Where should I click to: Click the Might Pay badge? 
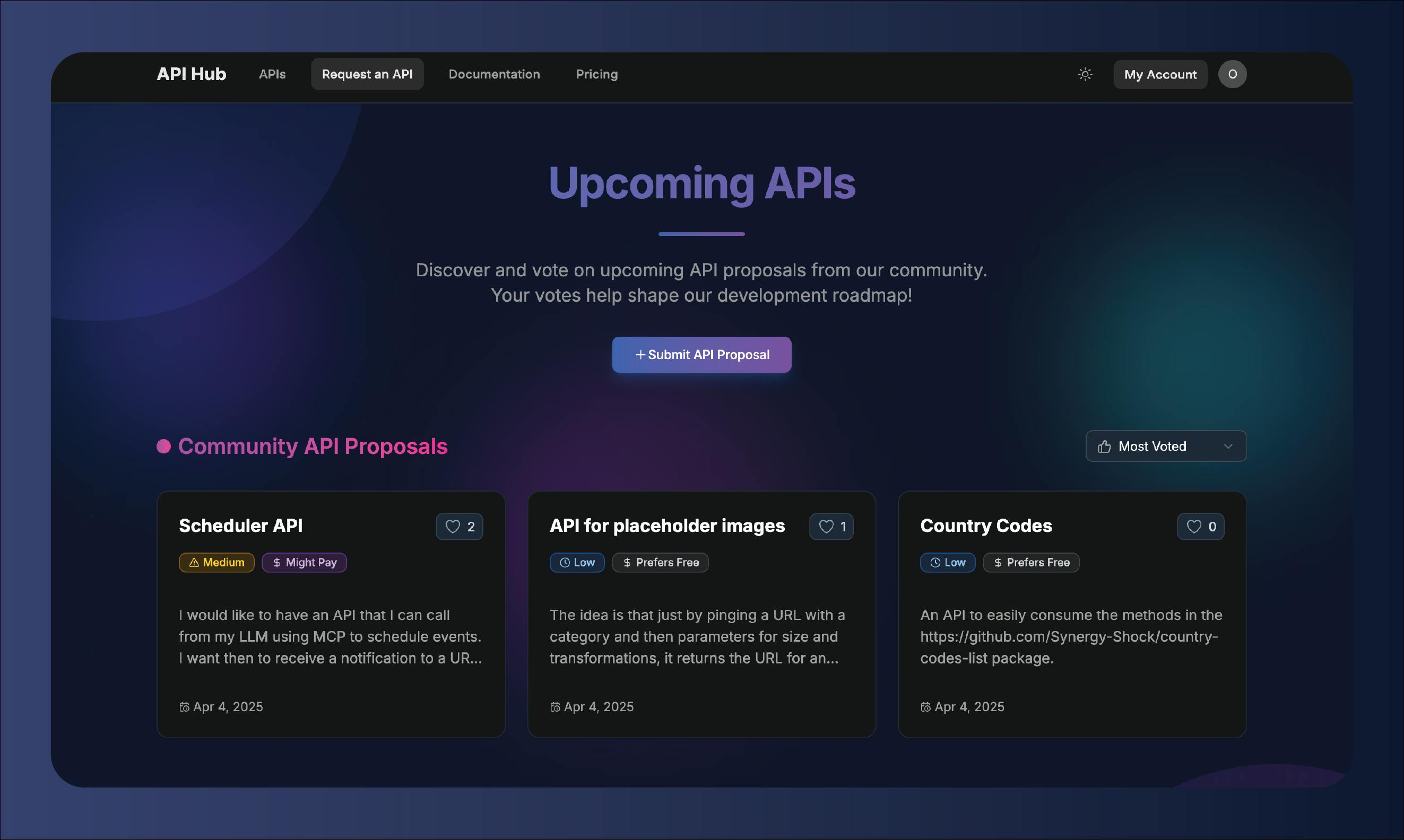pos(304,563)
